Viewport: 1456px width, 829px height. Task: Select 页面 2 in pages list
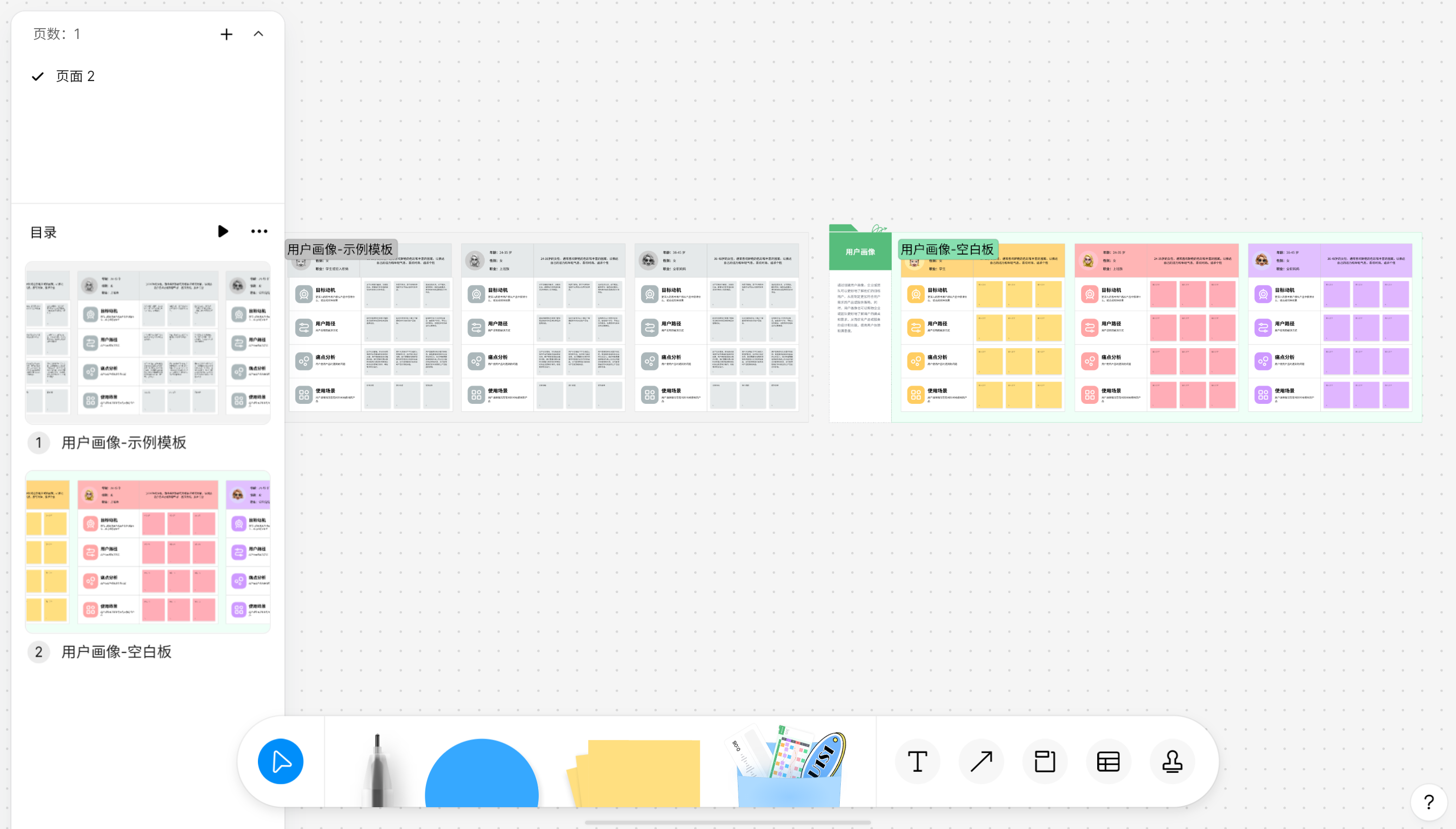[148, 76]
